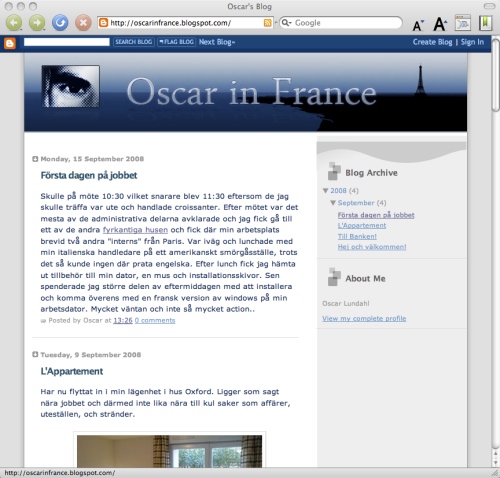Viewport: 500px width, 478px height.
Task: Click the RSS feed icon in address bar
Action: tap(267, 23)
